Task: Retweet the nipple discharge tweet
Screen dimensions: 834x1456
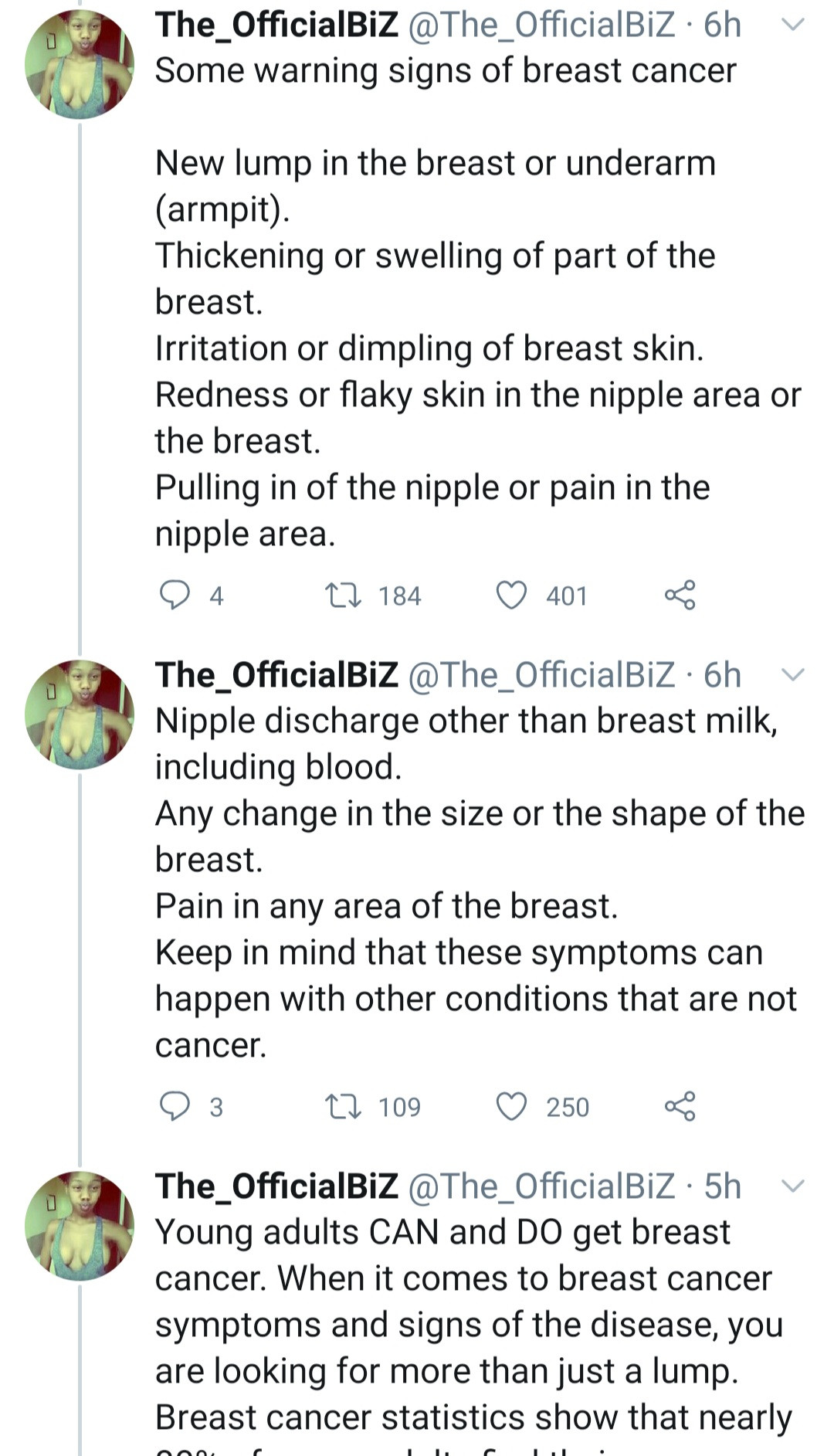Action: tap(342, 1106)
